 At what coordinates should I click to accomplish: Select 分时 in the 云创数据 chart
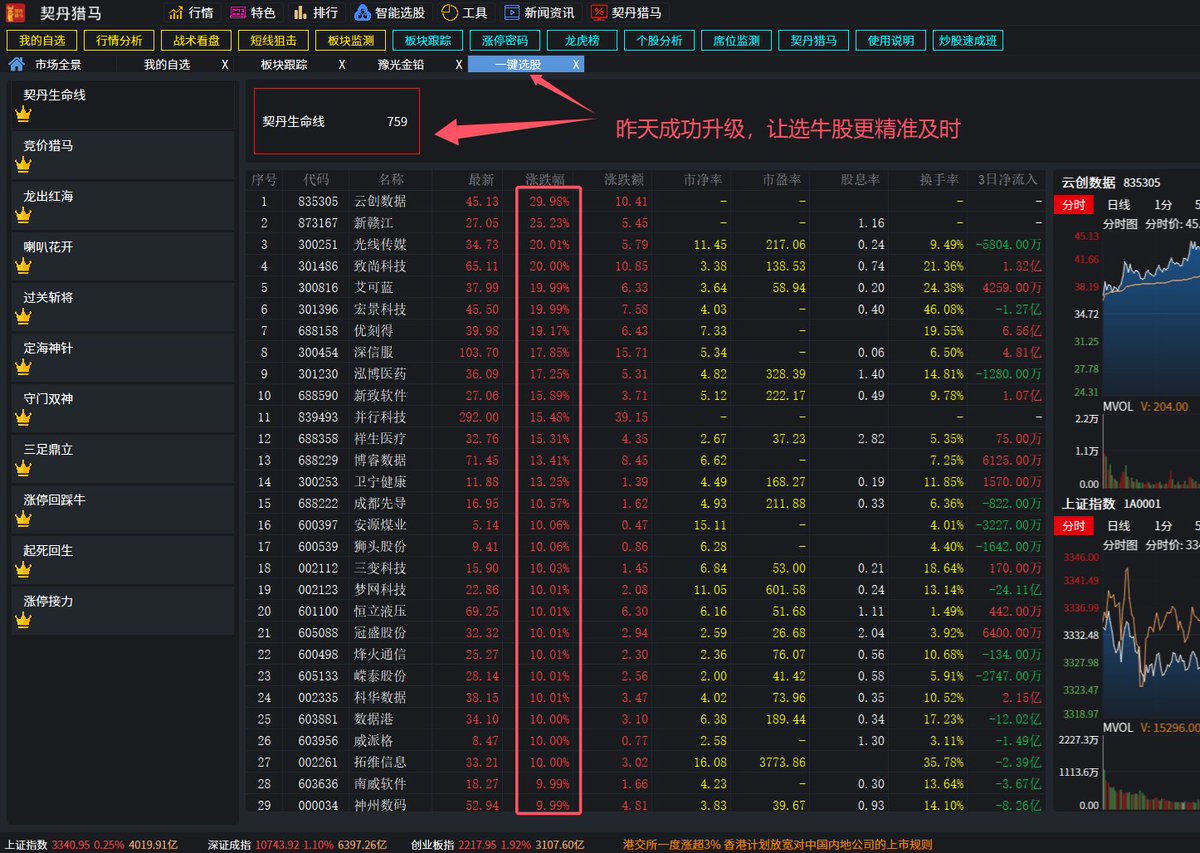pyautogui.click(x=1072, y=205)
